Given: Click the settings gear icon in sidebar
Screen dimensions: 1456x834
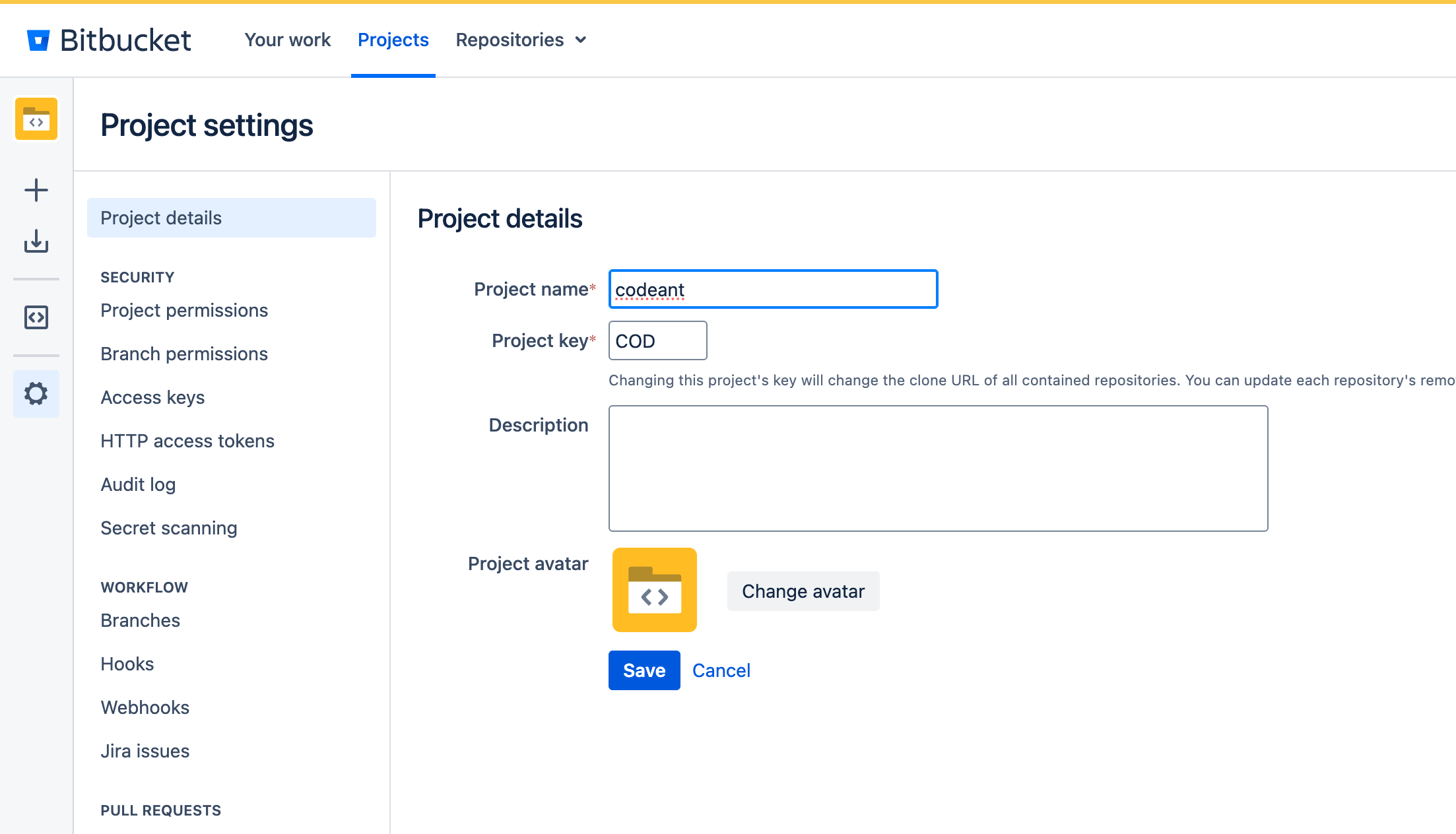Looking at the screenshot, I should click(x=36, y=393).
